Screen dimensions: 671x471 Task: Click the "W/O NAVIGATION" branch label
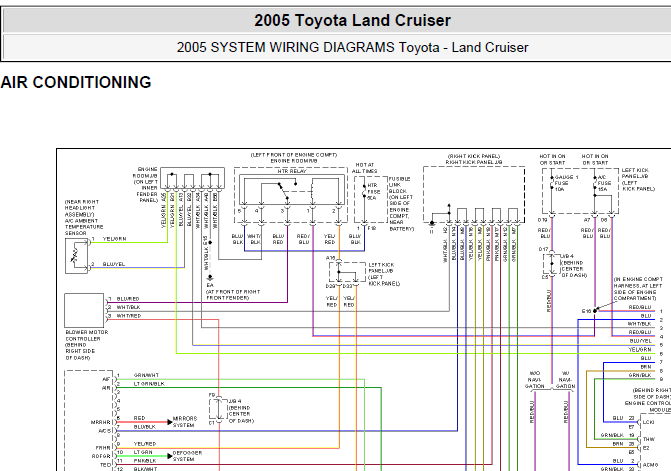pos(534,380)
